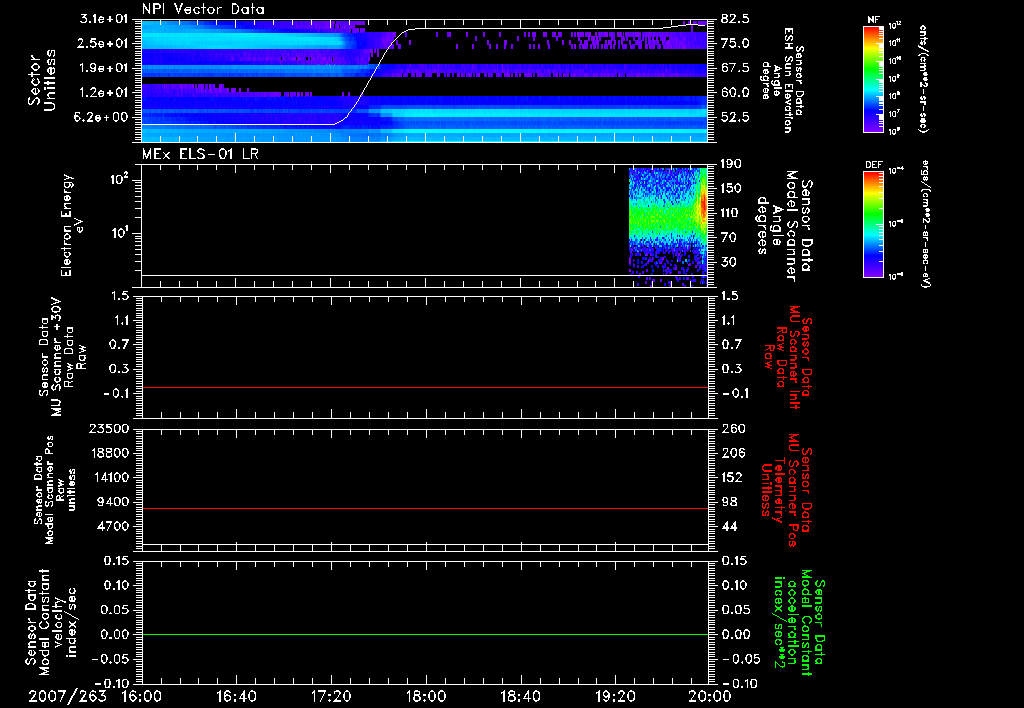
Task: Click the red line in MU Scanner +30V panel
Action: pyautogui.click(x=424, y=387)
